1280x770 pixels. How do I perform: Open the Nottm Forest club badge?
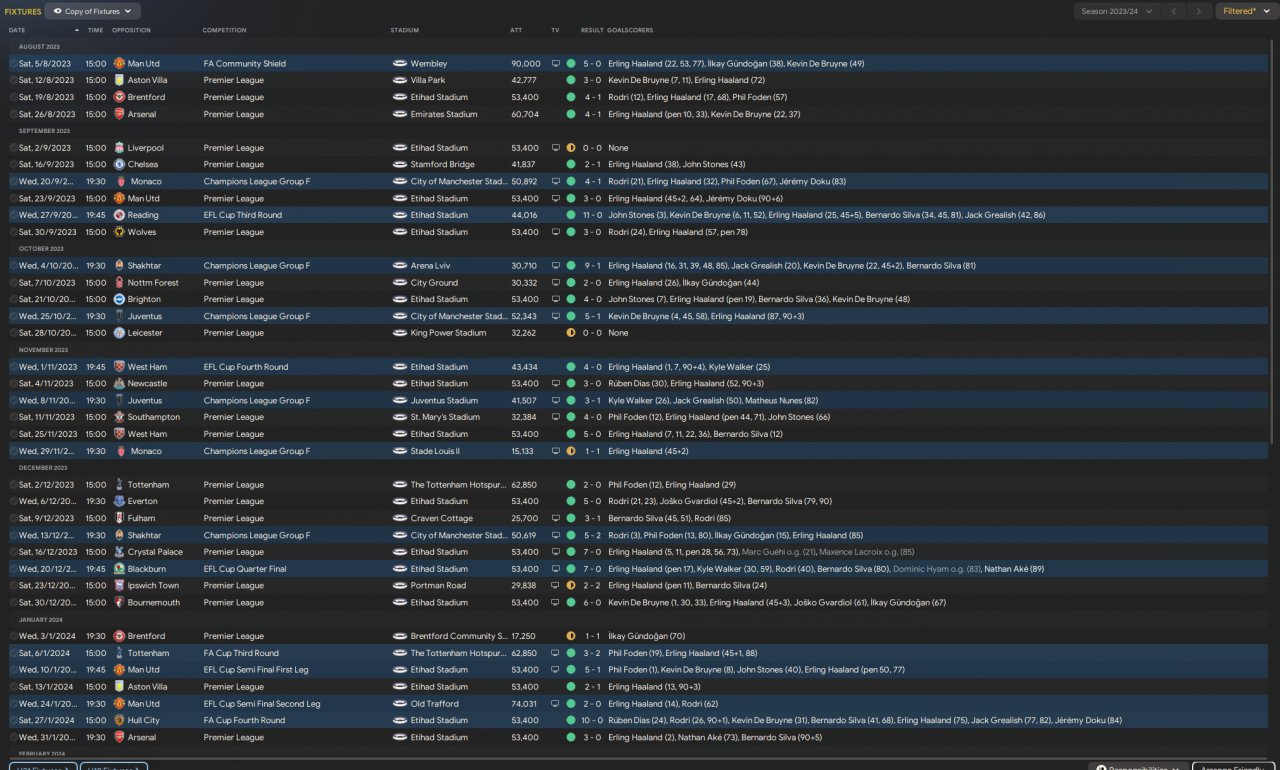(119, 283)
